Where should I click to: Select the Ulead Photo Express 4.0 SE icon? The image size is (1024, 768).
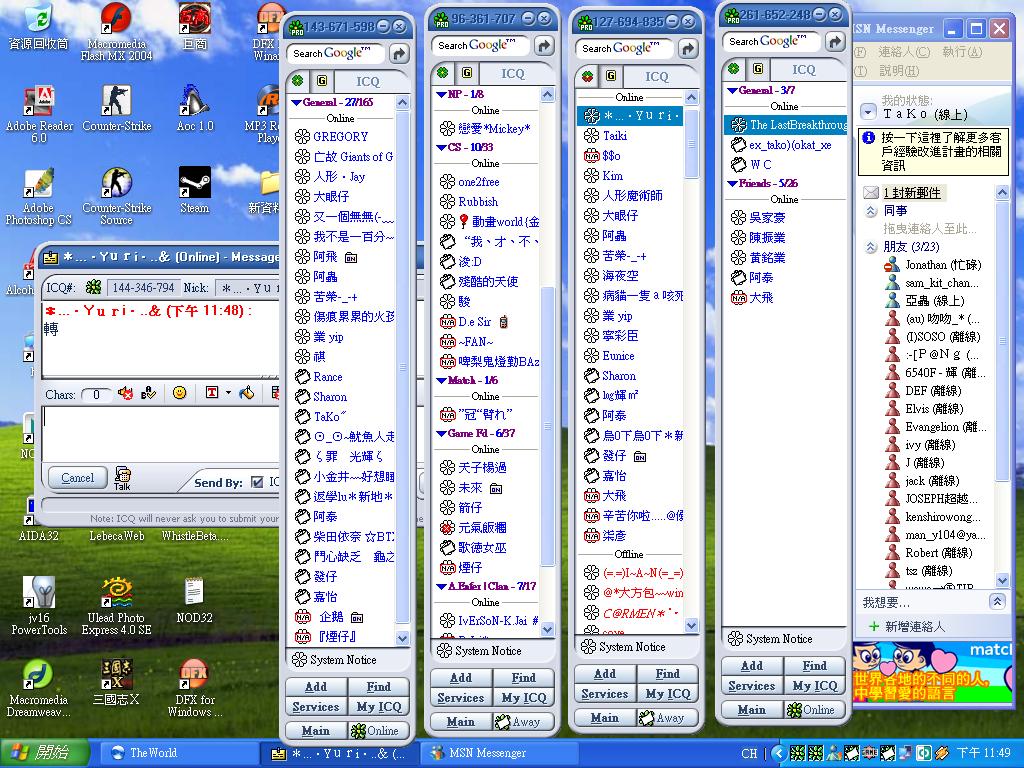point(117,605)
